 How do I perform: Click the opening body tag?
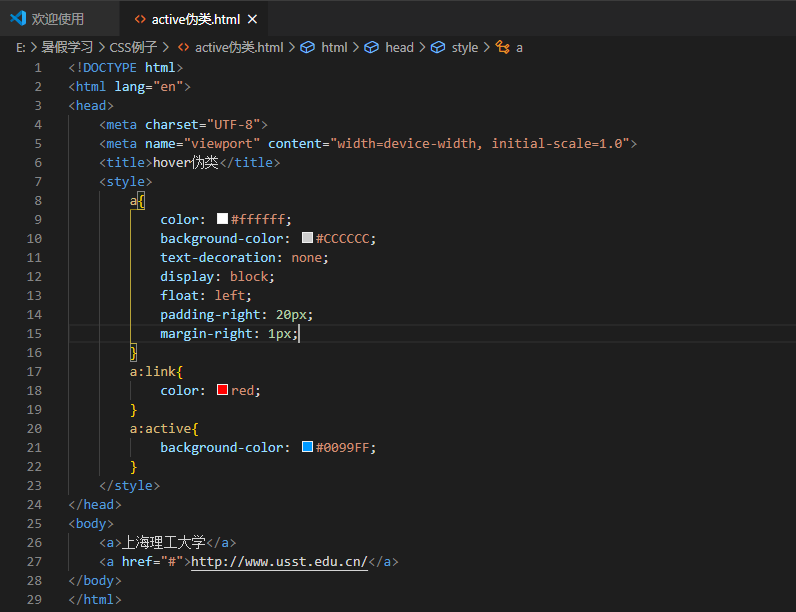pyautogui.click(x=91, y=524)
